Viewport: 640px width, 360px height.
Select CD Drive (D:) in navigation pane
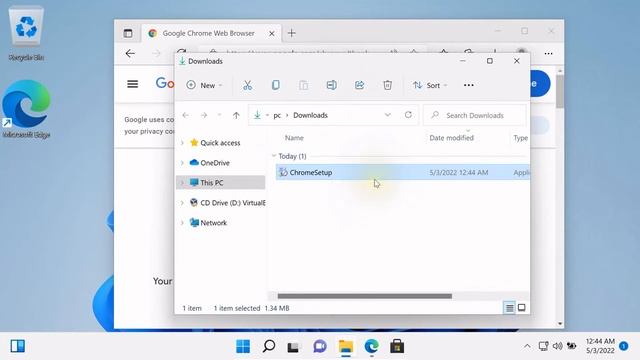point(228,202)
